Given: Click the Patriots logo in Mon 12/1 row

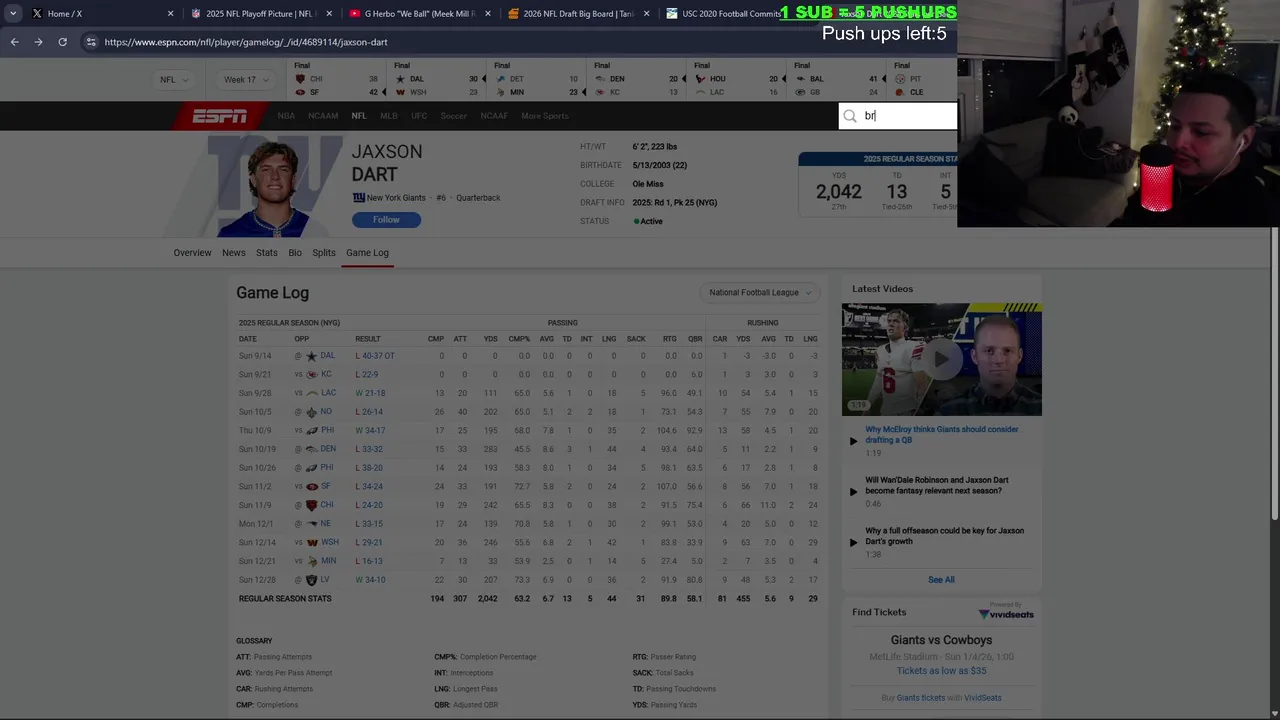Looking at the screenshot, I should pos(311,524).
